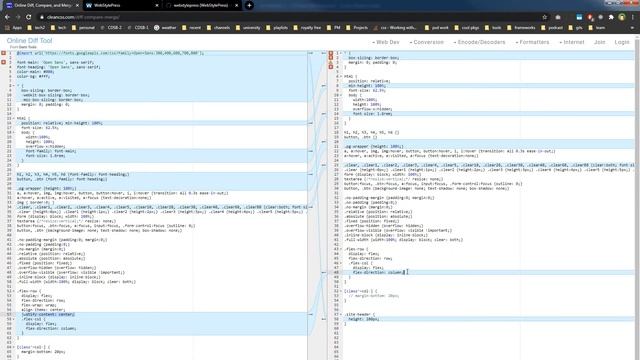
Task: Click the error marker on left editor line 1
Action: tap(4, 53)
